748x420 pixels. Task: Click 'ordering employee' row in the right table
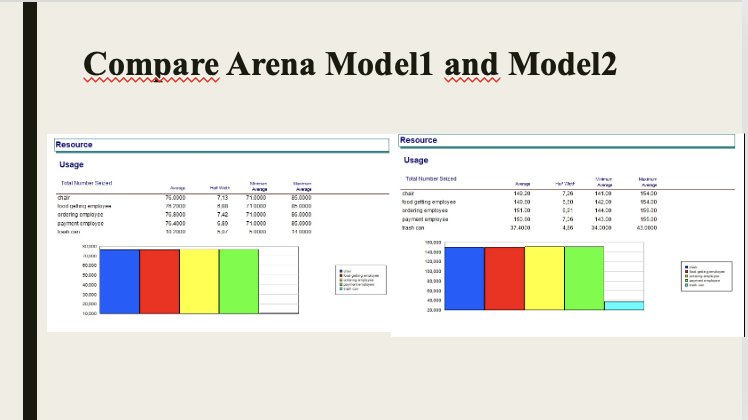pyautogui.click(x=425, y=210)
